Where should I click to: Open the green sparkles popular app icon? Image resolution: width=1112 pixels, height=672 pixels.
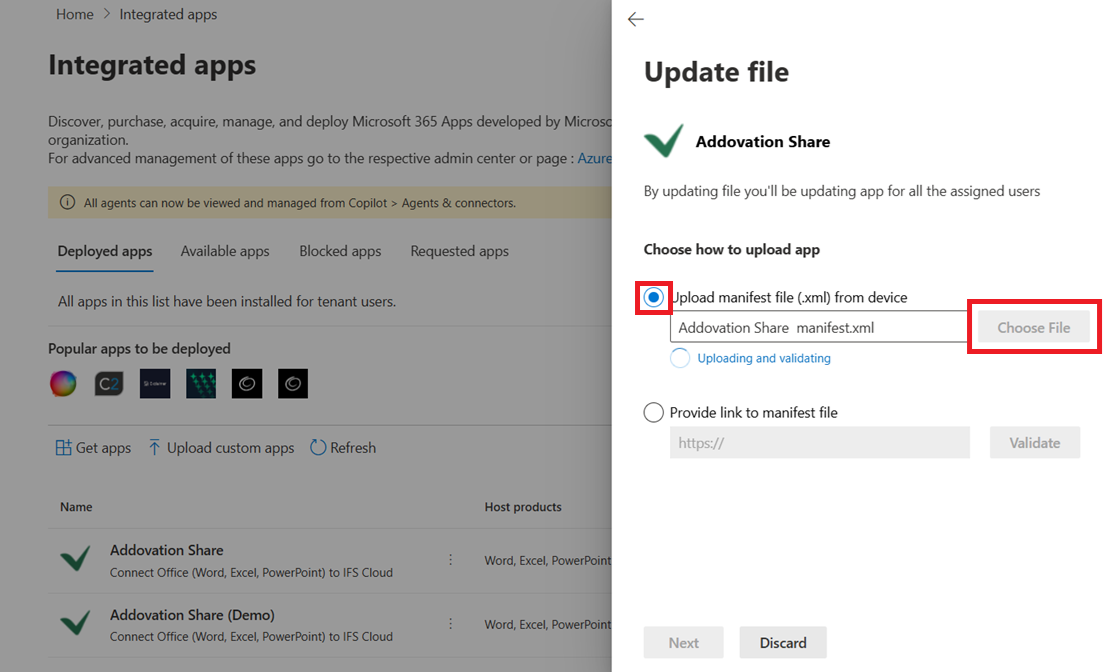[x=201, y=384]
